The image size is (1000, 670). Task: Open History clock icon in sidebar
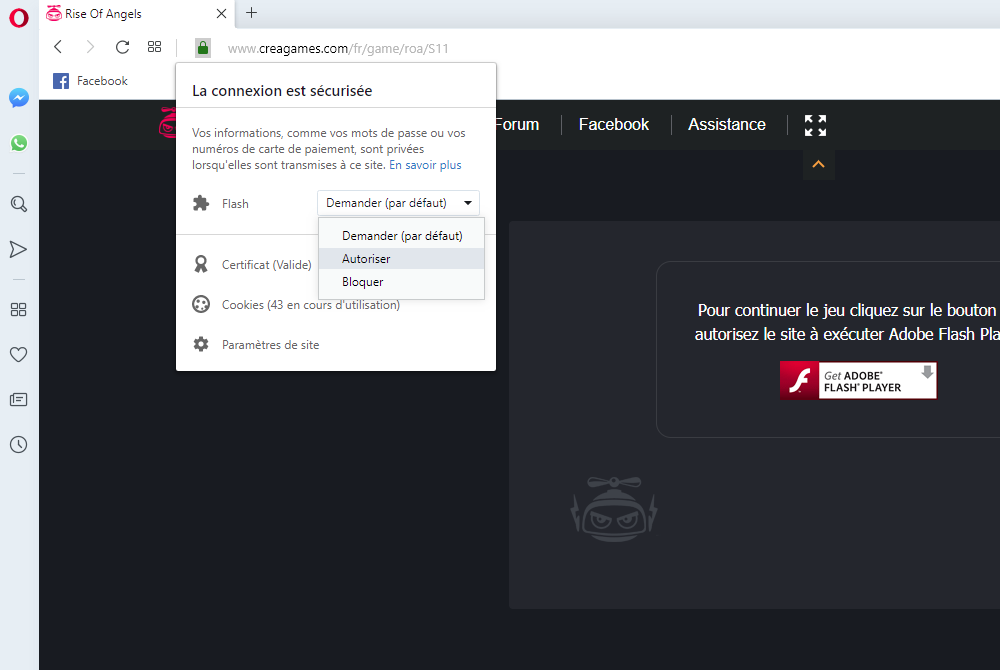(x=19, y=445)
